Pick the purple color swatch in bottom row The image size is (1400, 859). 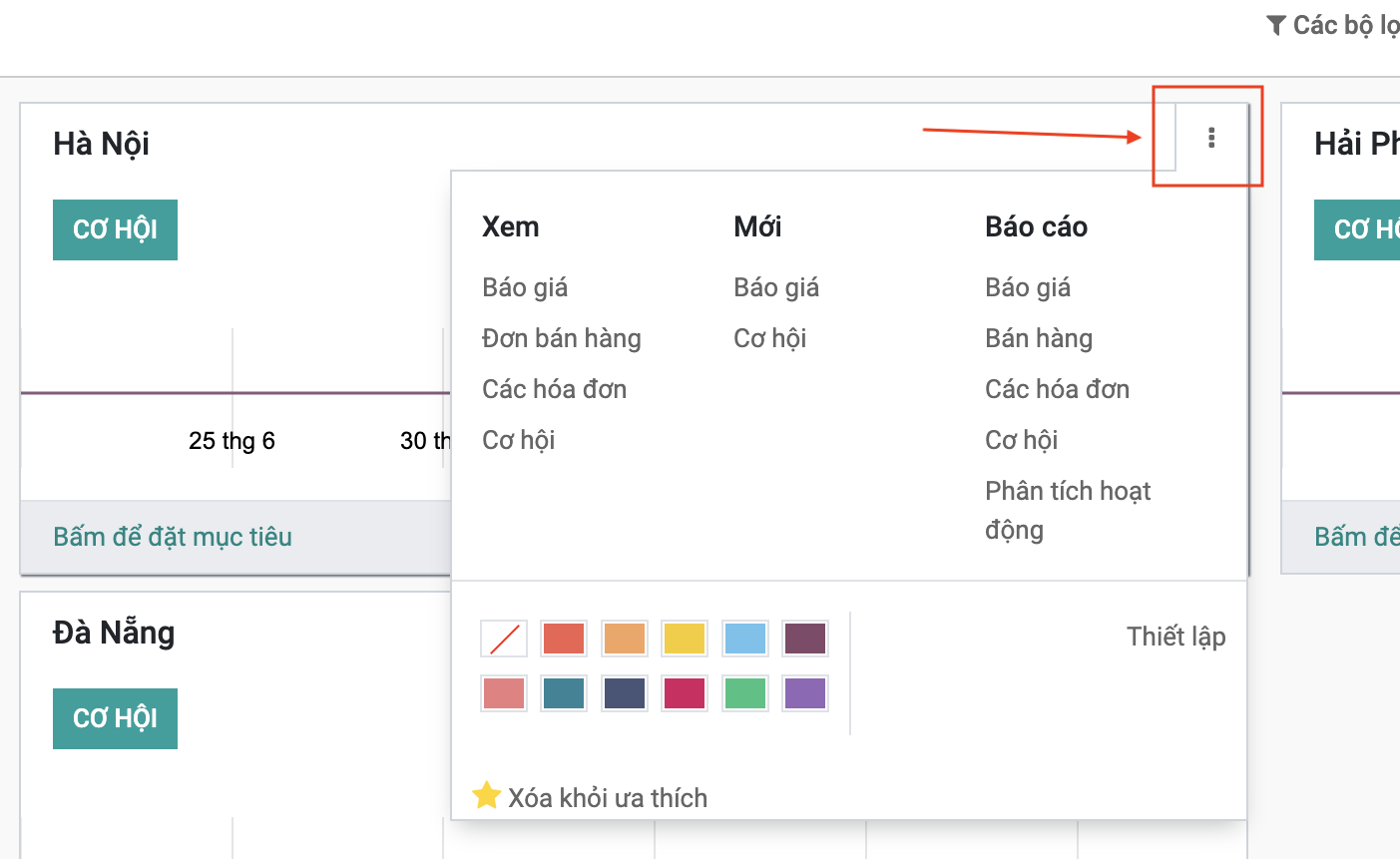[805, 692]
